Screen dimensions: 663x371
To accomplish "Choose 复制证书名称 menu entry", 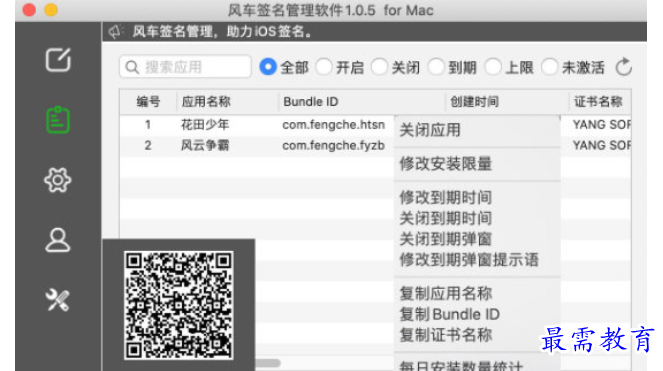I will tap(446, 335).
